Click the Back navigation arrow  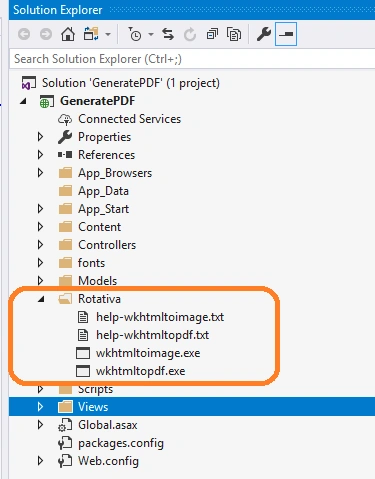tap(24, 34)
